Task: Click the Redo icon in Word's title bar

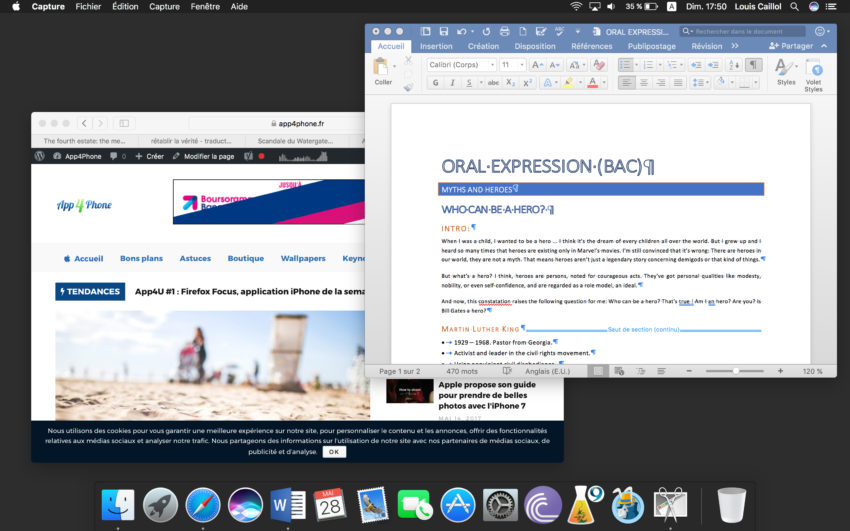Action: point(486,31)
